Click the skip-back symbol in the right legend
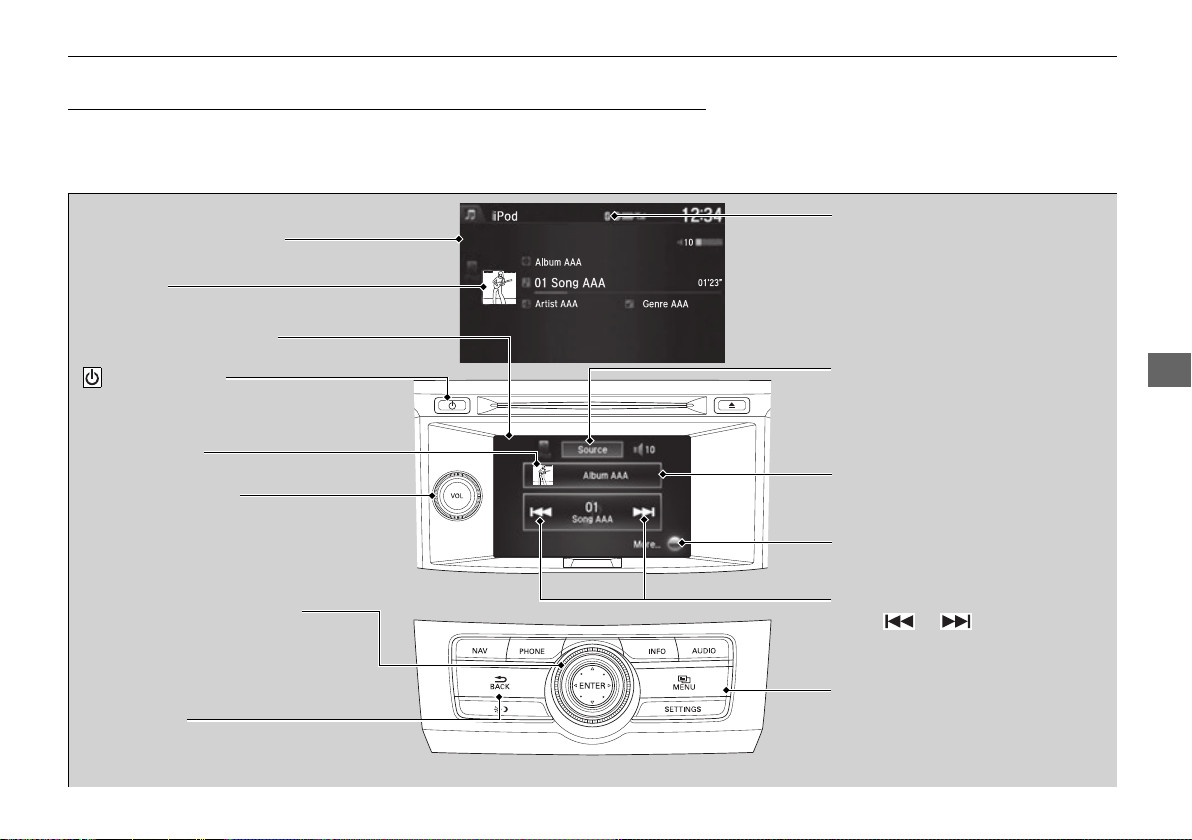 pyautogui.click(x=899, y=621)
